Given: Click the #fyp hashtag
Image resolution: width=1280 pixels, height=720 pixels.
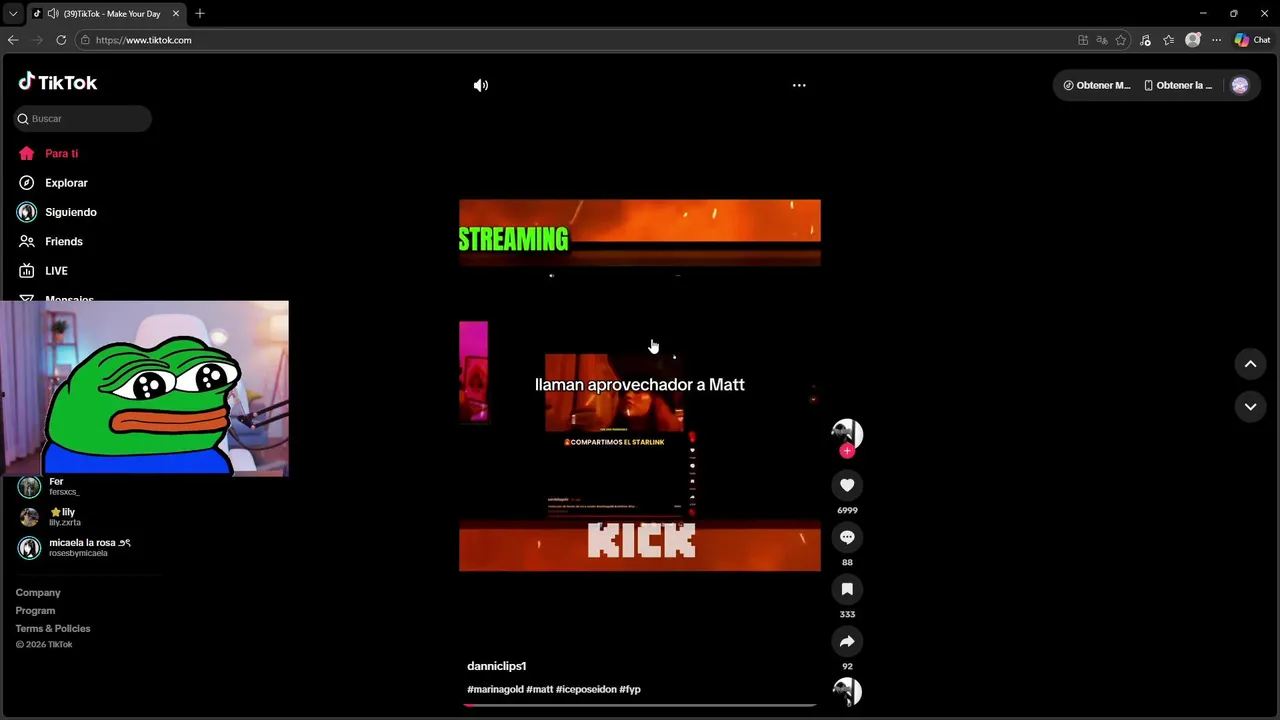Looking at the screenshot, I should pyautogui.click(x=630, y=689).
